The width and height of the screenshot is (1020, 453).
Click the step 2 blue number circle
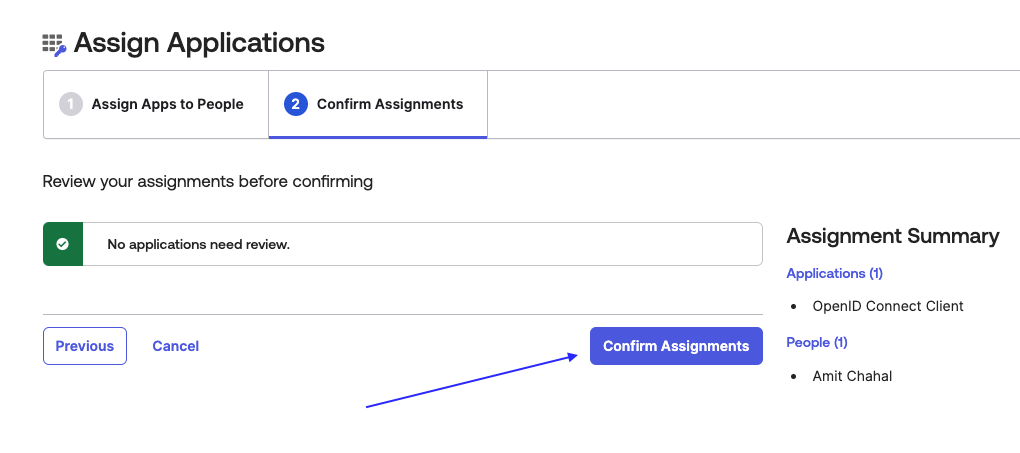(295, 104)
